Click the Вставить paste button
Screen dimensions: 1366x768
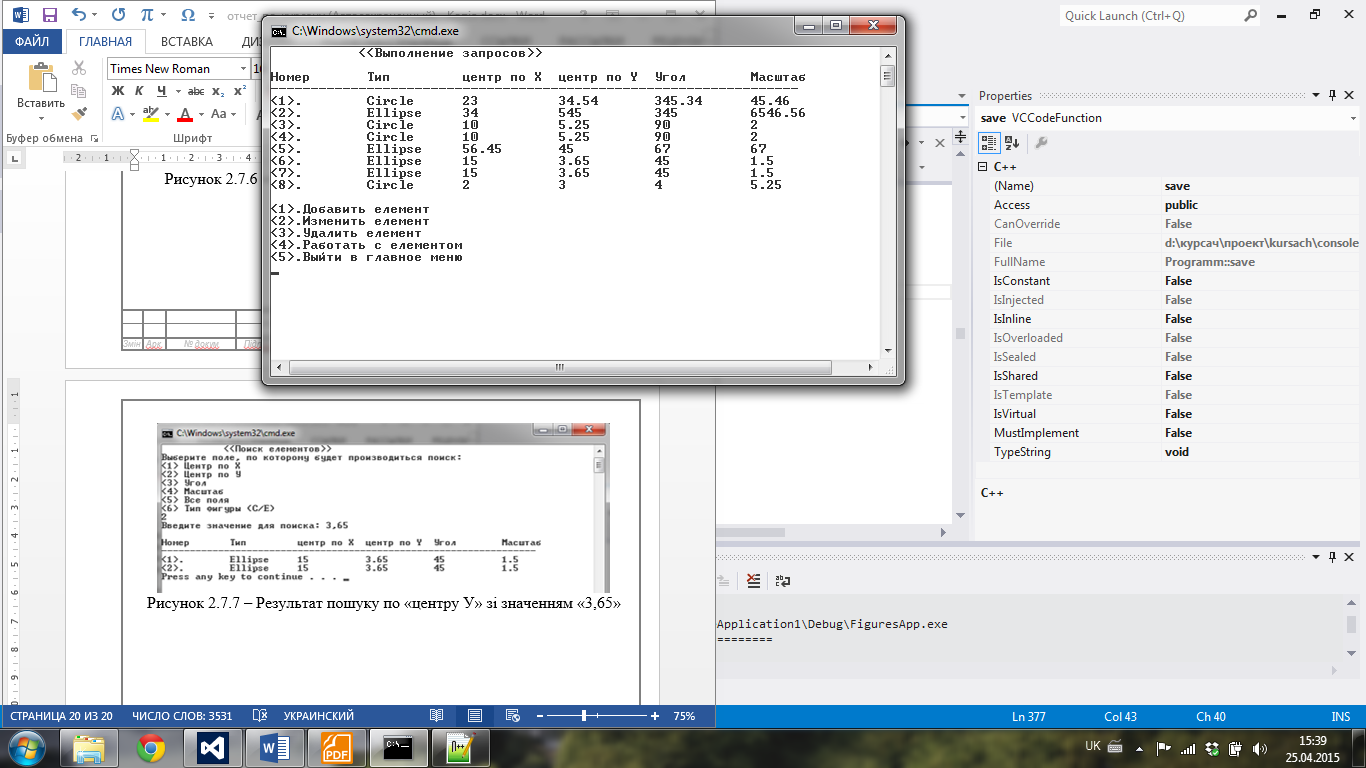point(41,88)
